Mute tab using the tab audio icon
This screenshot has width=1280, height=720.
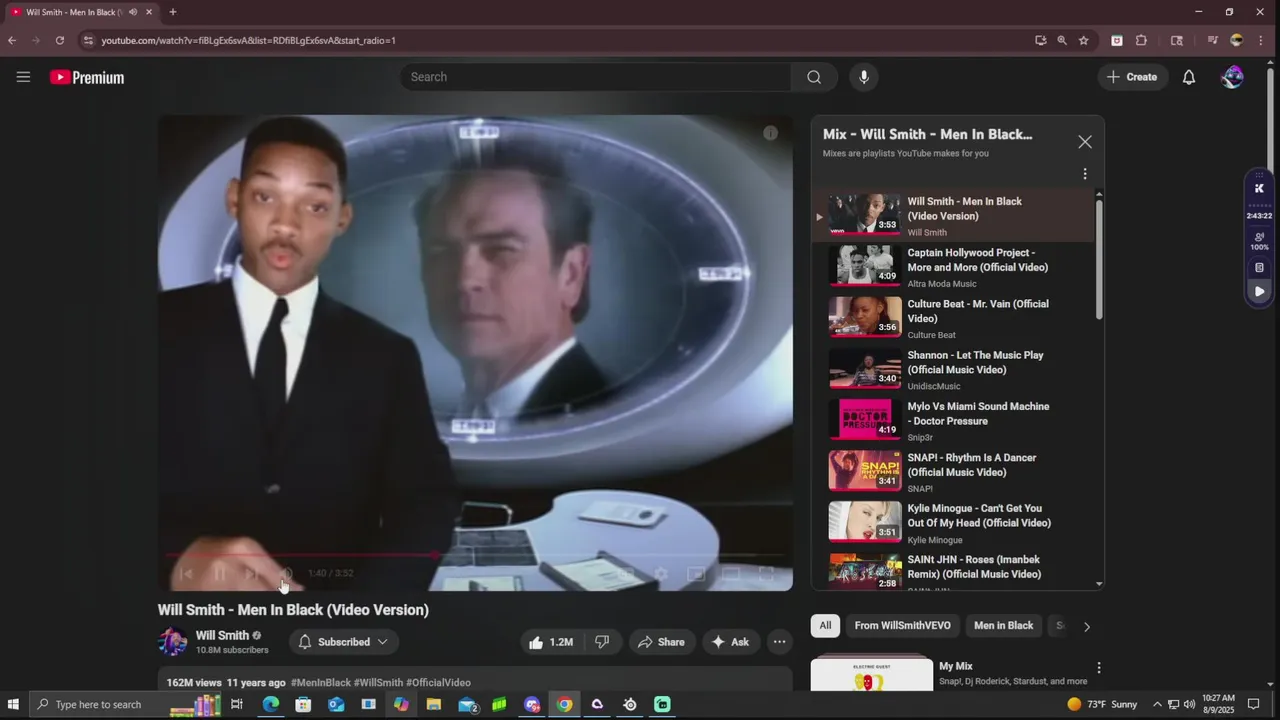[133, 12]
